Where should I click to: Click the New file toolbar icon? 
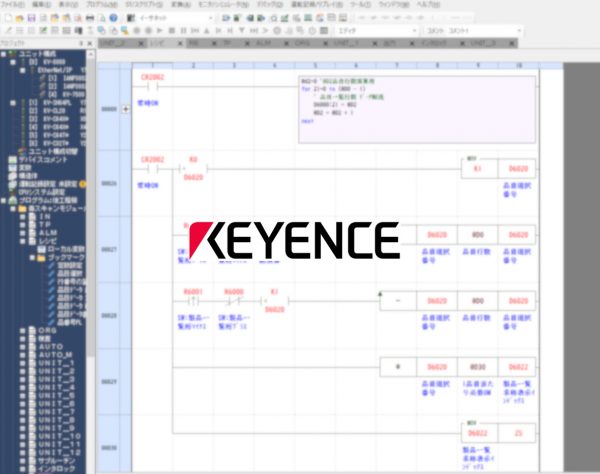click(x=8, y=18)
